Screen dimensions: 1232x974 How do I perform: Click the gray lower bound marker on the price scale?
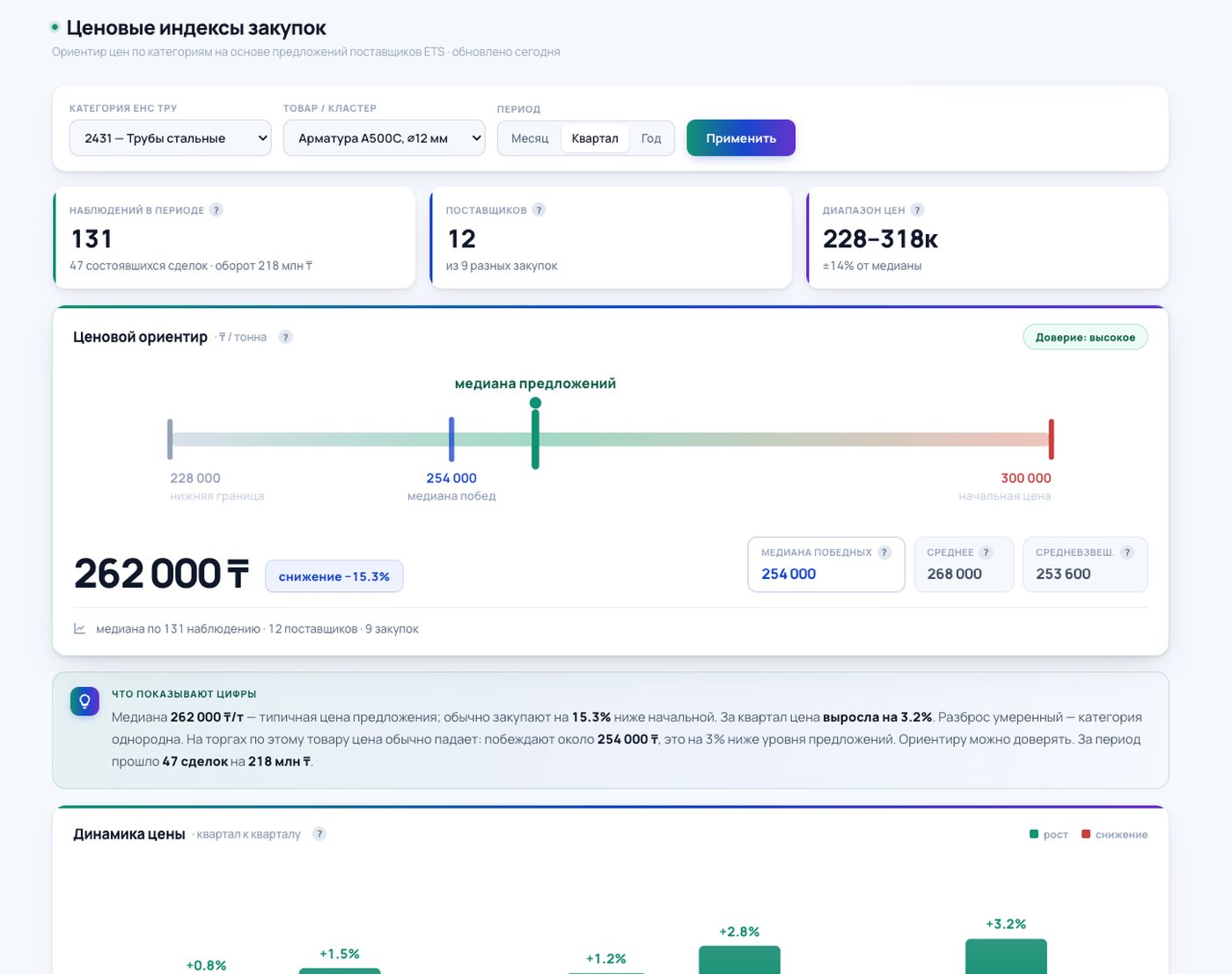[x=170, y=439]
